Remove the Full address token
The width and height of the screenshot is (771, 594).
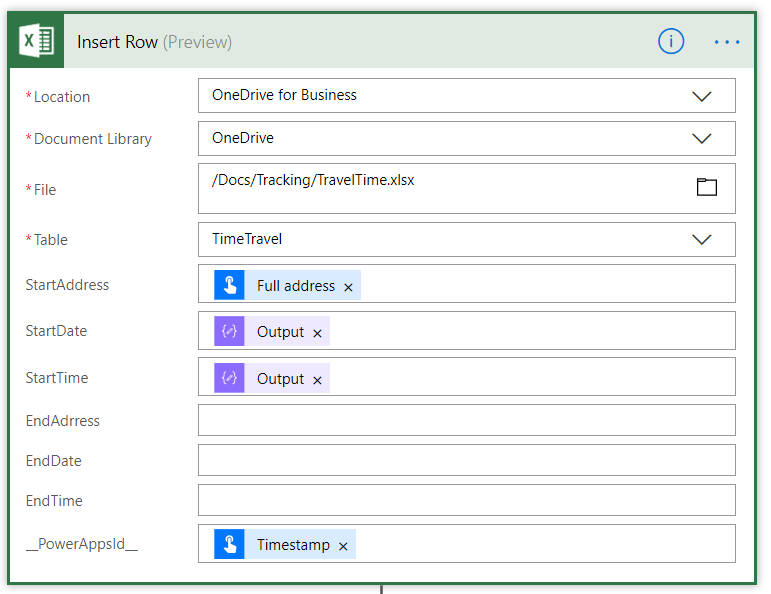[x=348, y=287]
